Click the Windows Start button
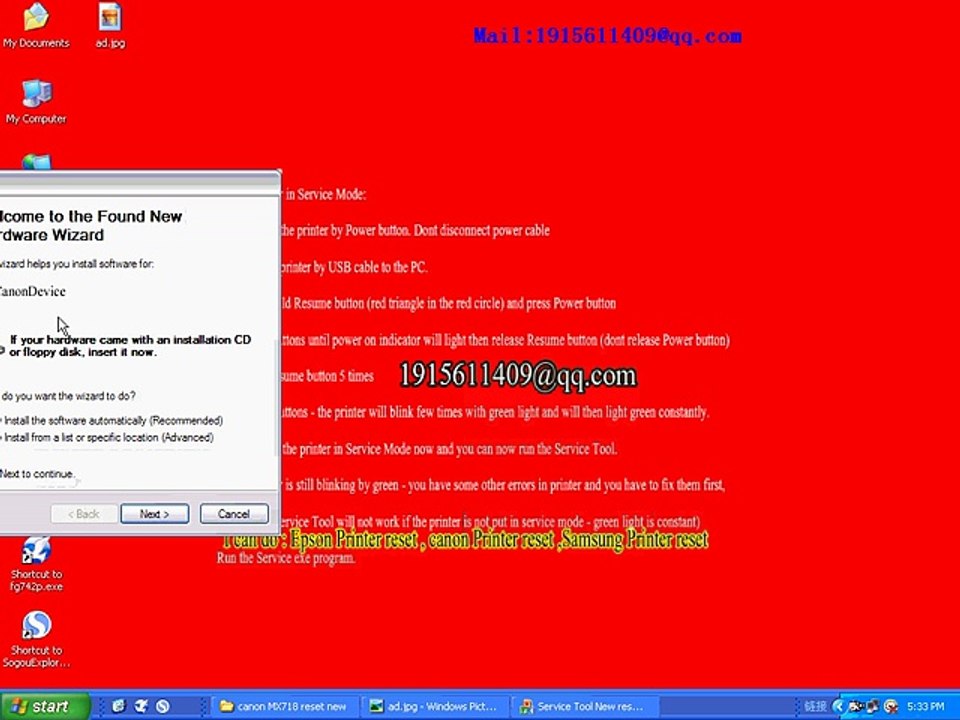Viewport: 960px width, 720px height. click(44, 706)
